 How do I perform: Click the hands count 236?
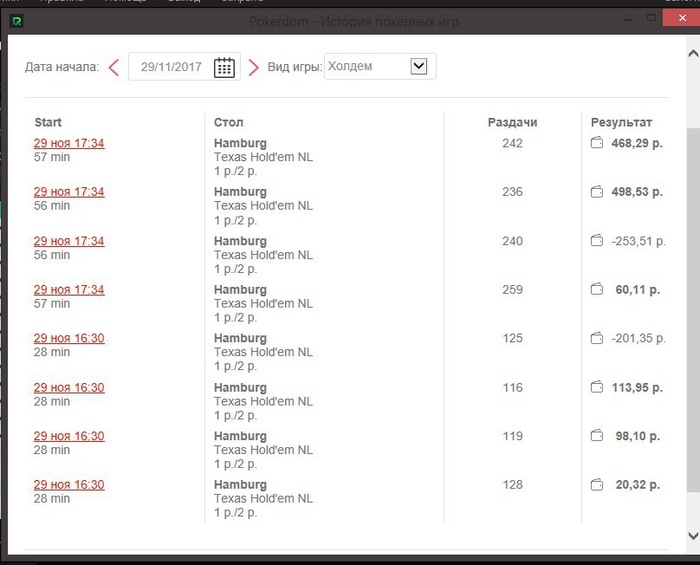[512, 192]
